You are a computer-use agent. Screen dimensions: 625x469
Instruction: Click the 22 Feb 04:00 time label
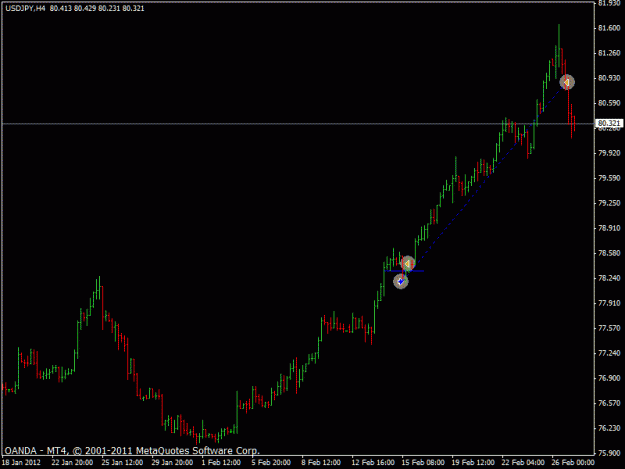523,463
